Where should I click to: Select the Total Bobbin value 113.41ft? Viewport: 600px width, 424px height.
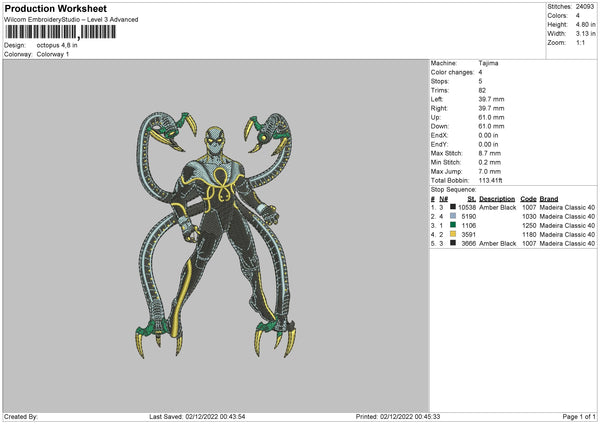click(x=491, y=180)
